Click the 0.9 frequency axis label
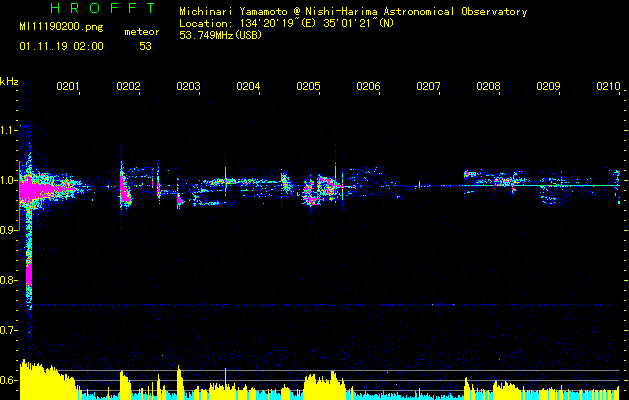Image resolution: width=629 pixels, height=400 pixels. coord(8,230)
